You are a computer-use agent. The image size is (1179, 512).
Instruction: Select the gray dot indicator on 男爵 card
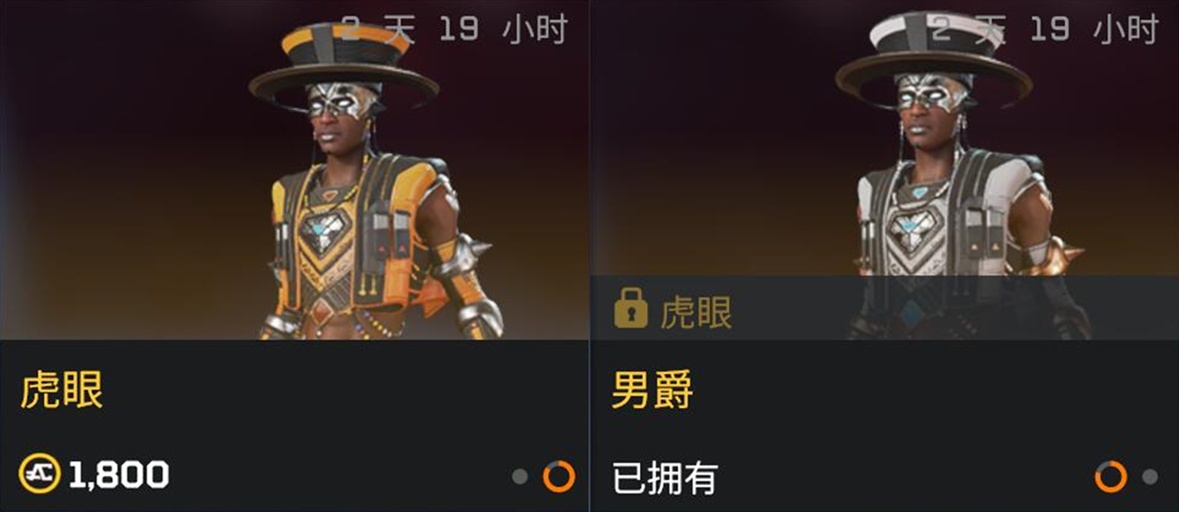1150,477
